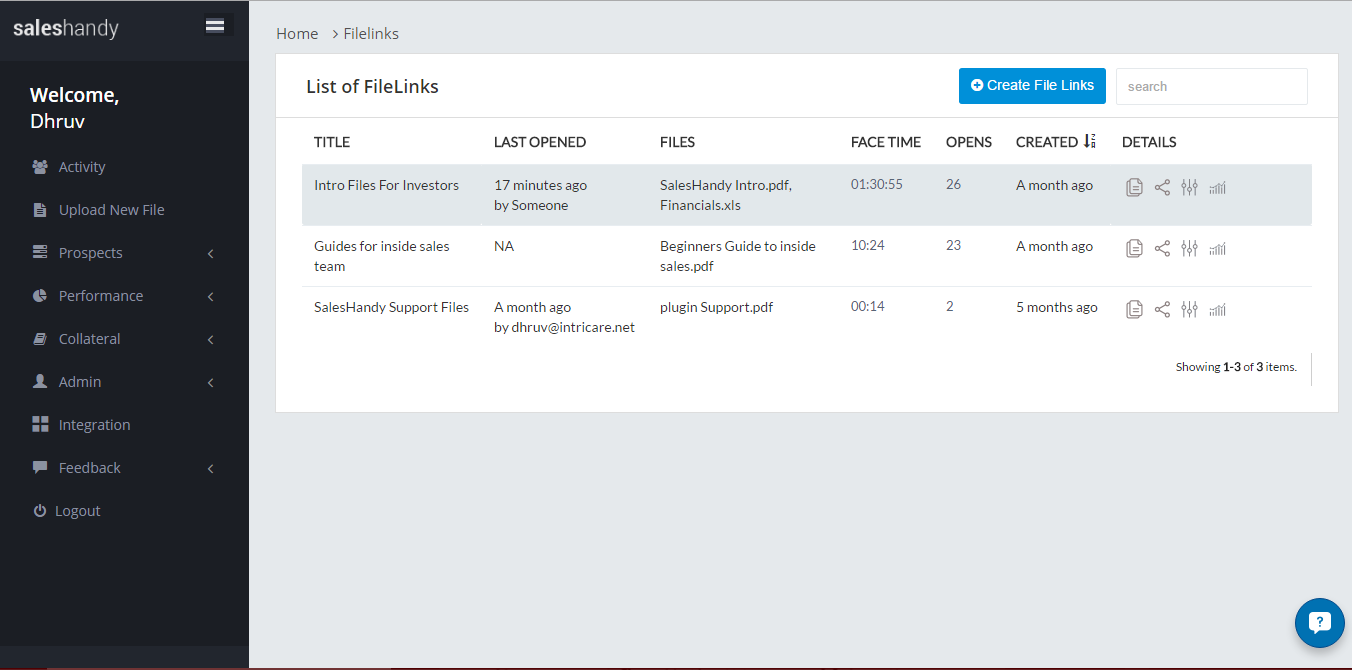Open the Performance menu label
The image size is (1352, 670).
101,296
